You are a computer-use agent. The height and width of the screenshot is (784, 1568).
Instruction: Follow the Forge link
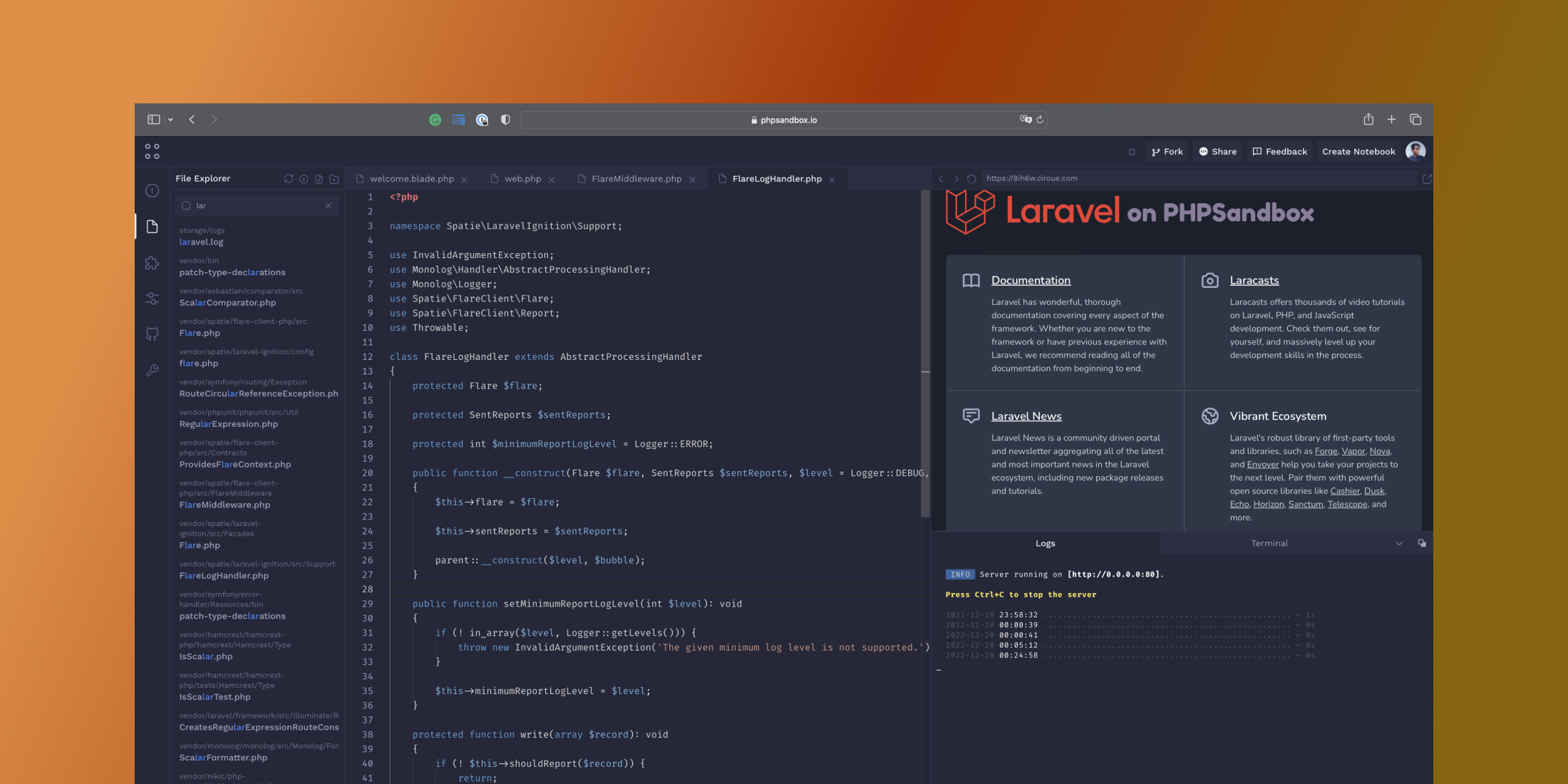[1326, 451]
